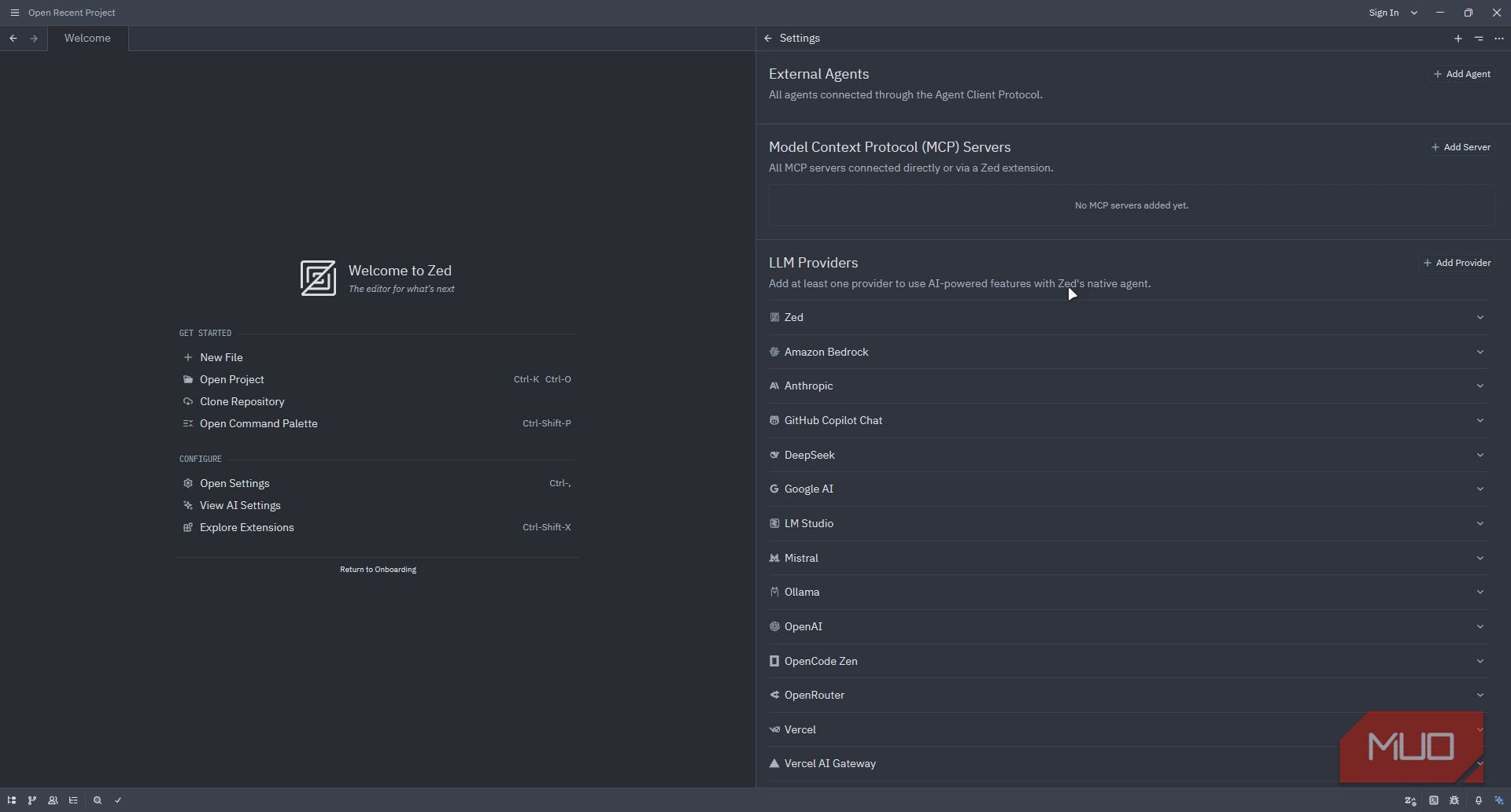This screenshot has height=812, width=1511.
Task: Click the OpenCode Zen row label
Action: coord(821,662)
